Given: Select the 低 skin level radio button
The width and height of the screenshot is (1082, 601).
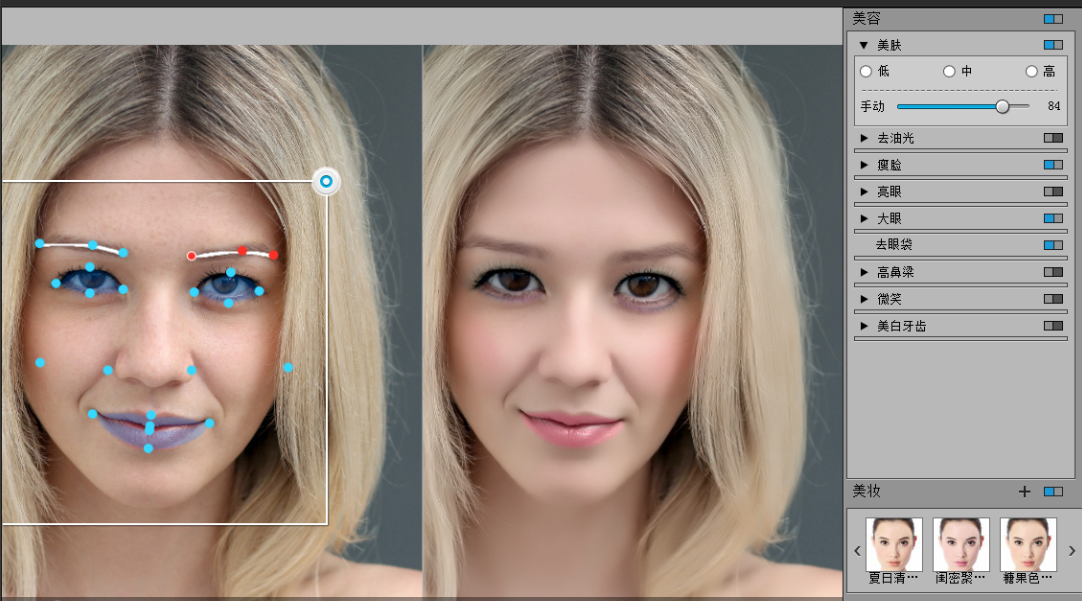Looking at the screenshot, I should (866, 71).
